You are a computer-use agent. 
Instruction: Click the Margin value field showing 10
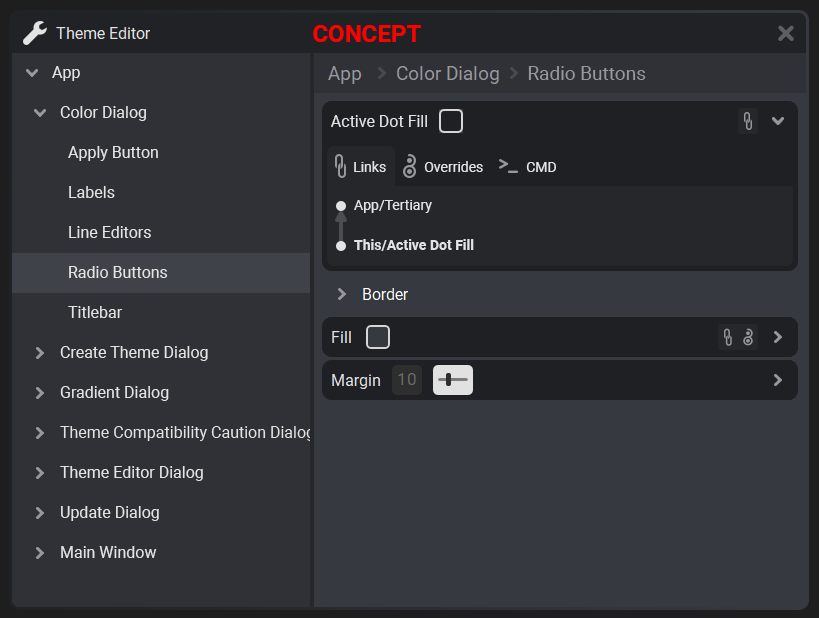point(407,380)
